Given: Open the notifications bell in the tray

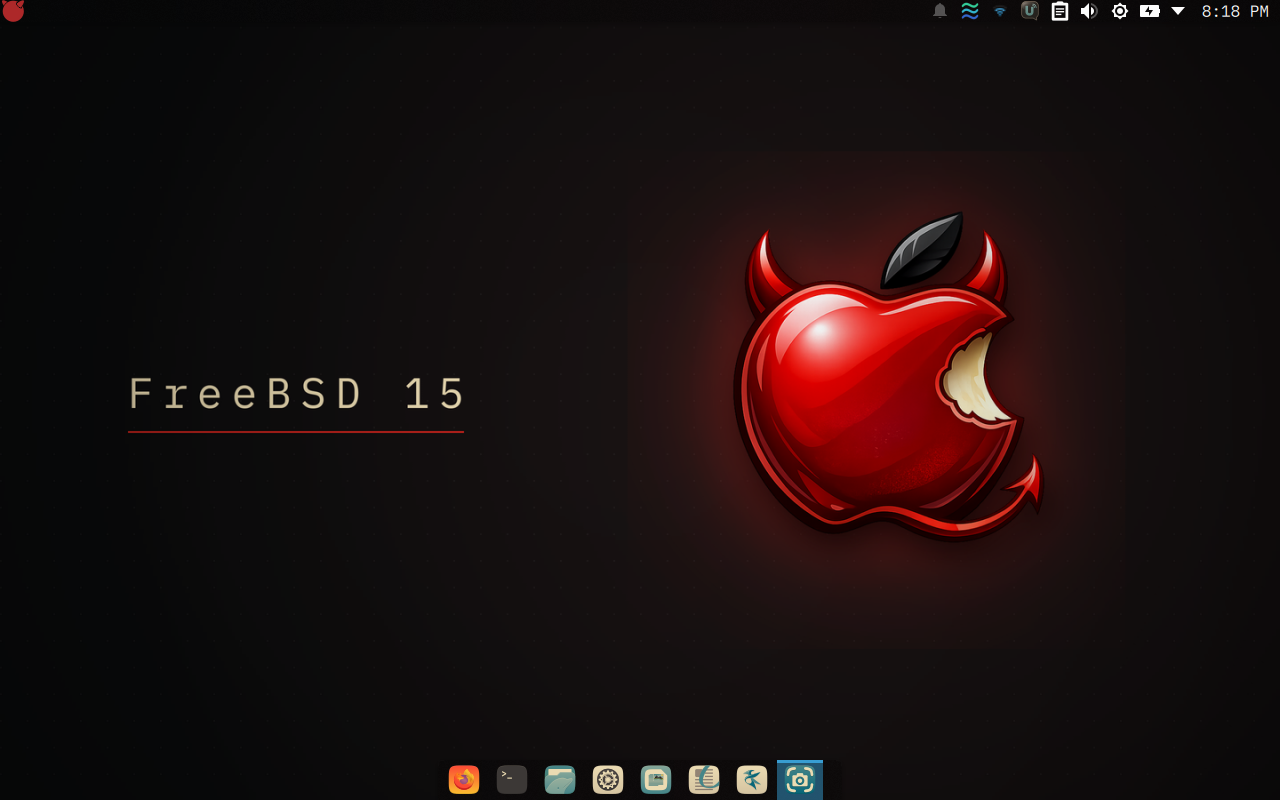Looking at the screenshot, I should [x=940, y=11].
